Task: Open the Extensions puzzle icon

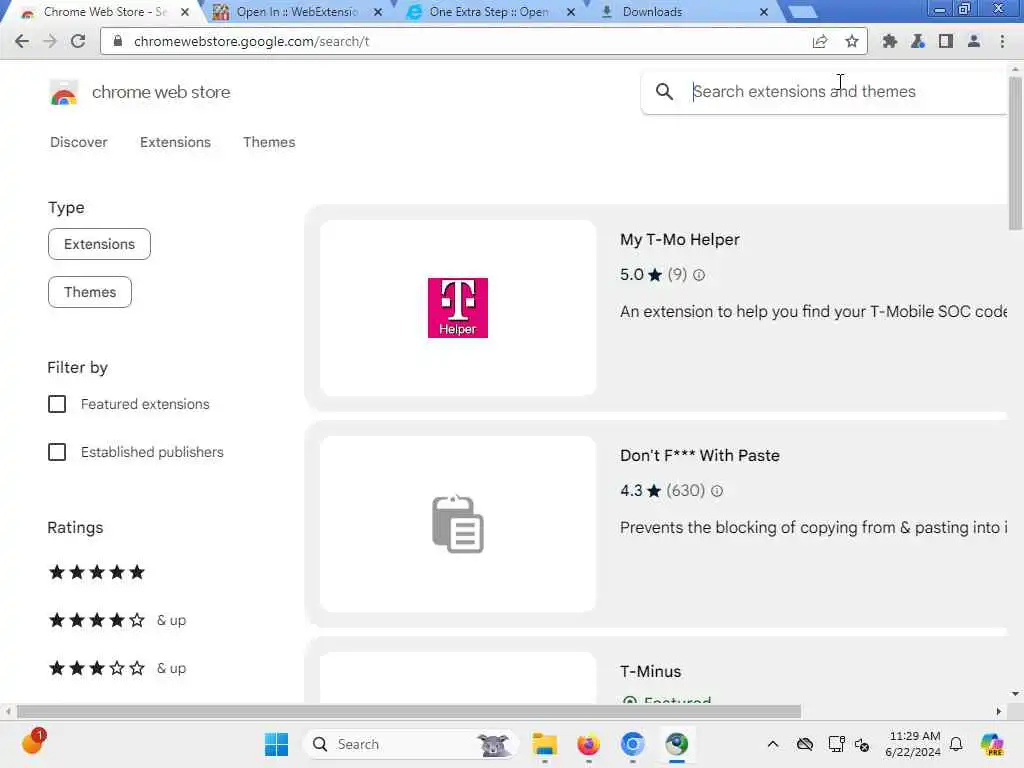Action: click(889, 41)
